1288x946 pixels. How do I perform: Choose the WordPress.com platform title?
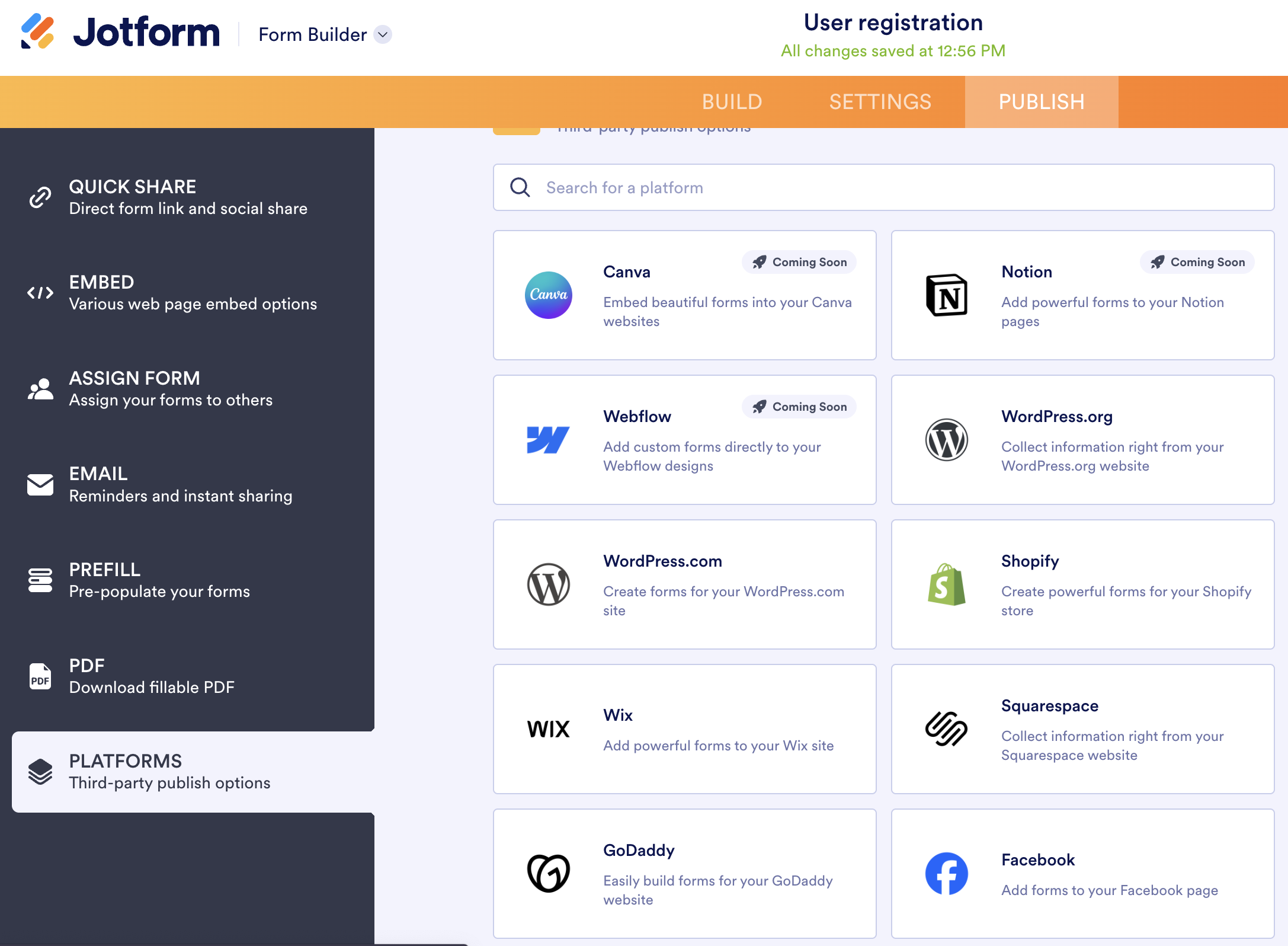tap(662, 561)
